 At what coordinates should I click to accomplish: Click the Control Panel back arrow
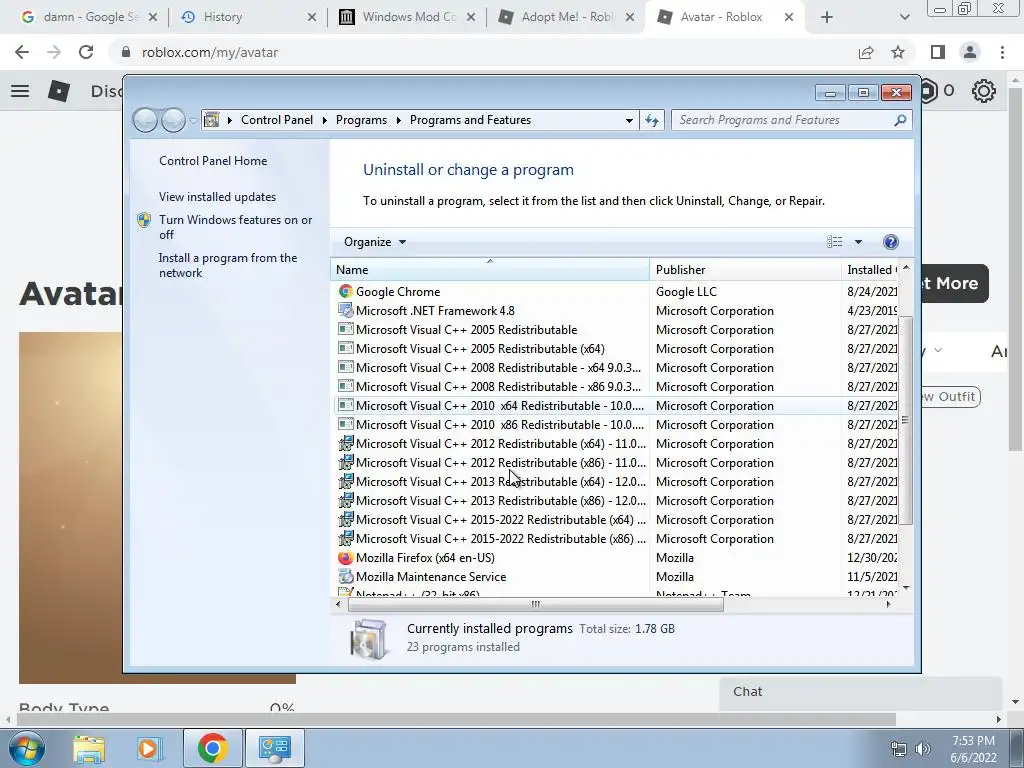click(x=145, y=120)
